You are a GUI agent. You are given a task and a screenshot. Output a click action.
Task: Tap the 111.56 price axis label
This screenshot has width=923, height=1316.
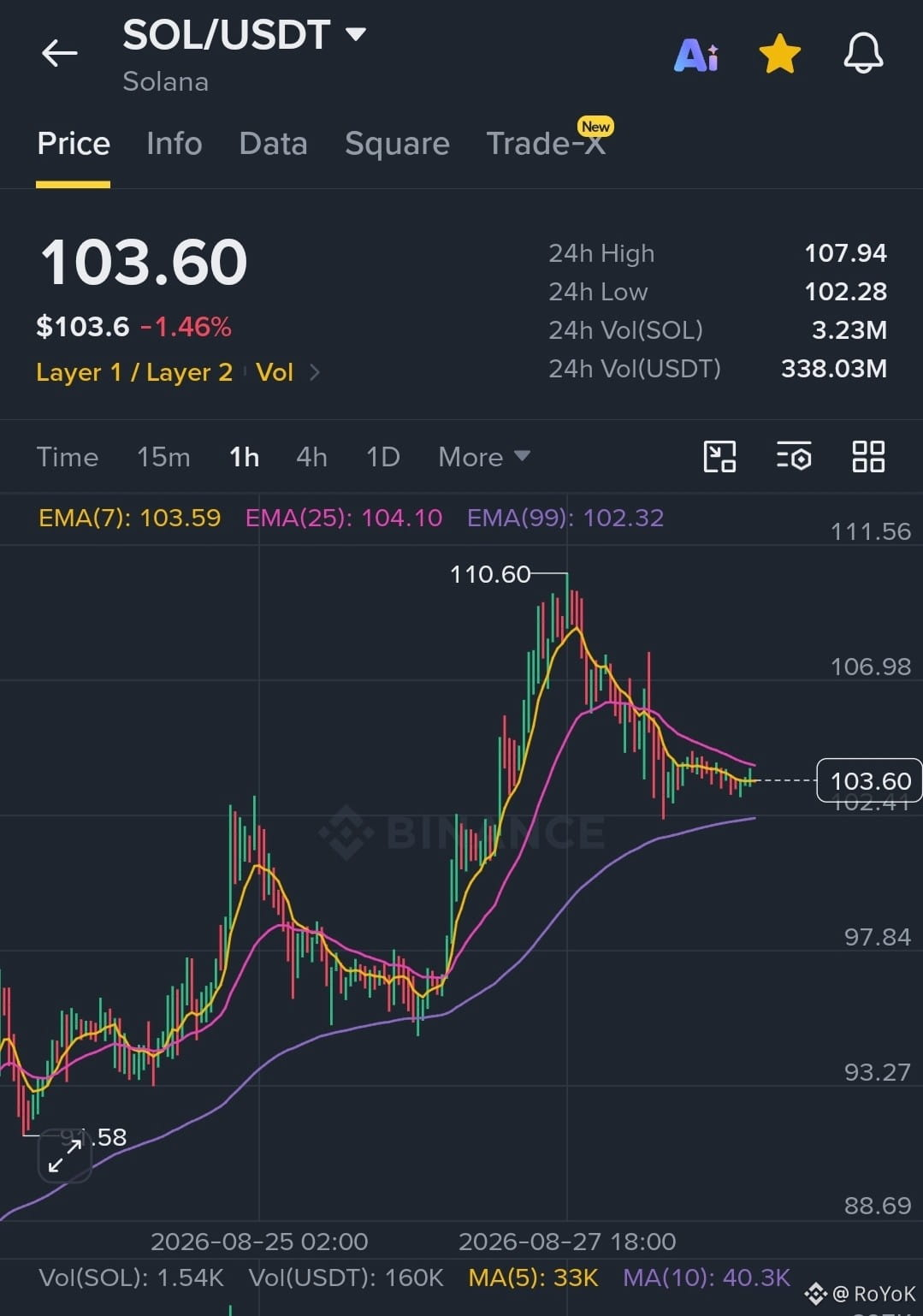871,531
